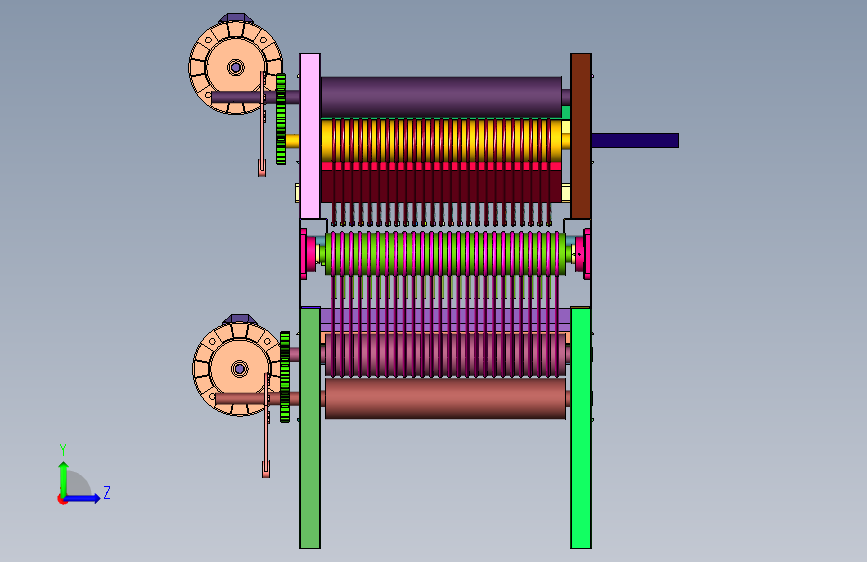The image size is (867, 562).
Task: Select the upper green gear
Action: click(x=281, y=119)
